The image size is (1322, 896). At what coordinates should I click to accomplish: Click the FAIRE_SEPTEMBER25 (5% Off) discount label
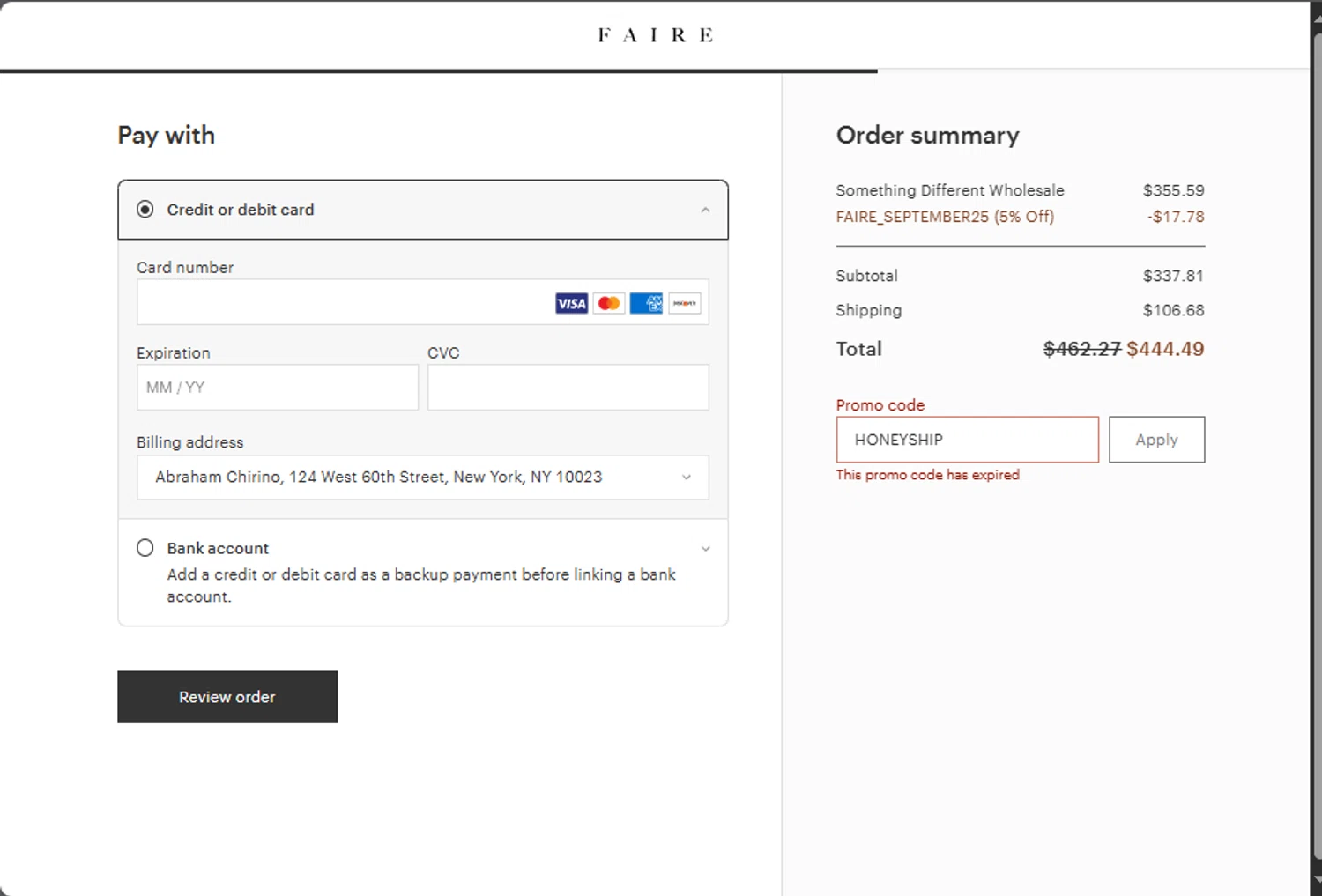pyautogui.click(x=945, y=217)
